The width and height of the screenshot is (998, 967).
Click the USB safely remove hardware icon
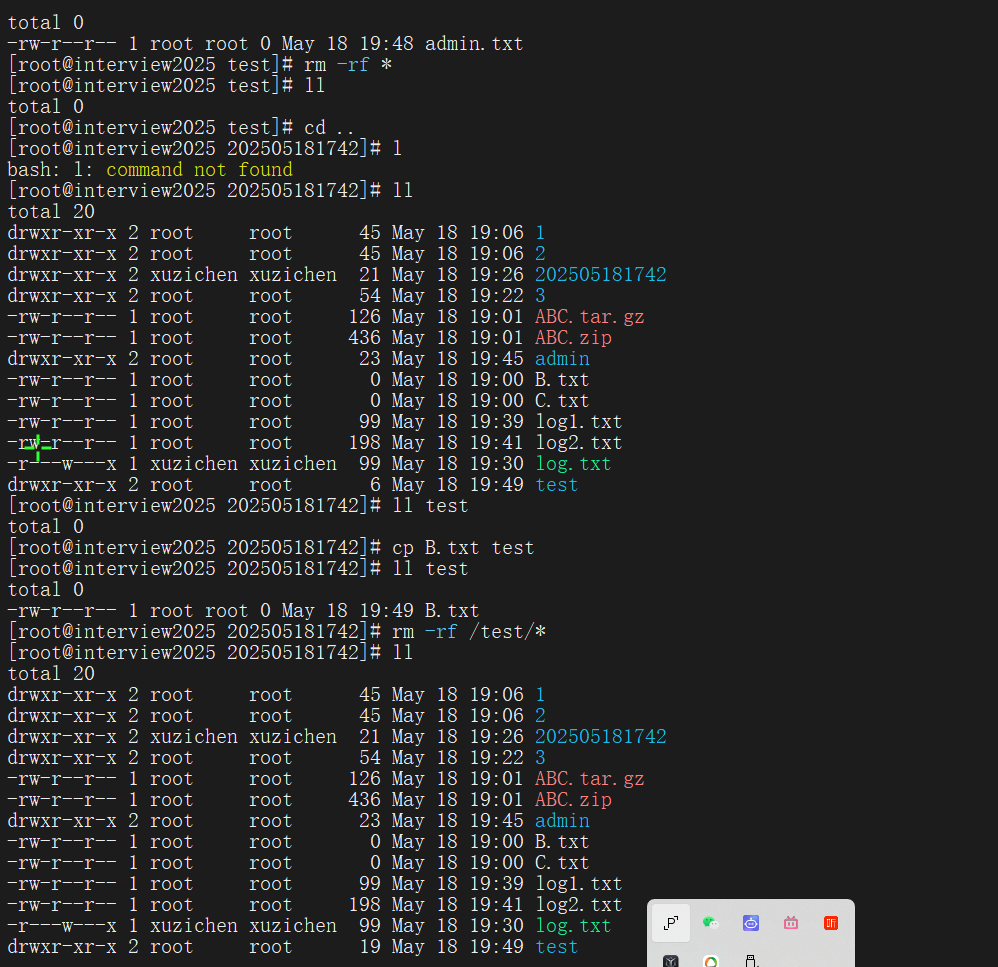pyautogui.click(x=750, y=961)
